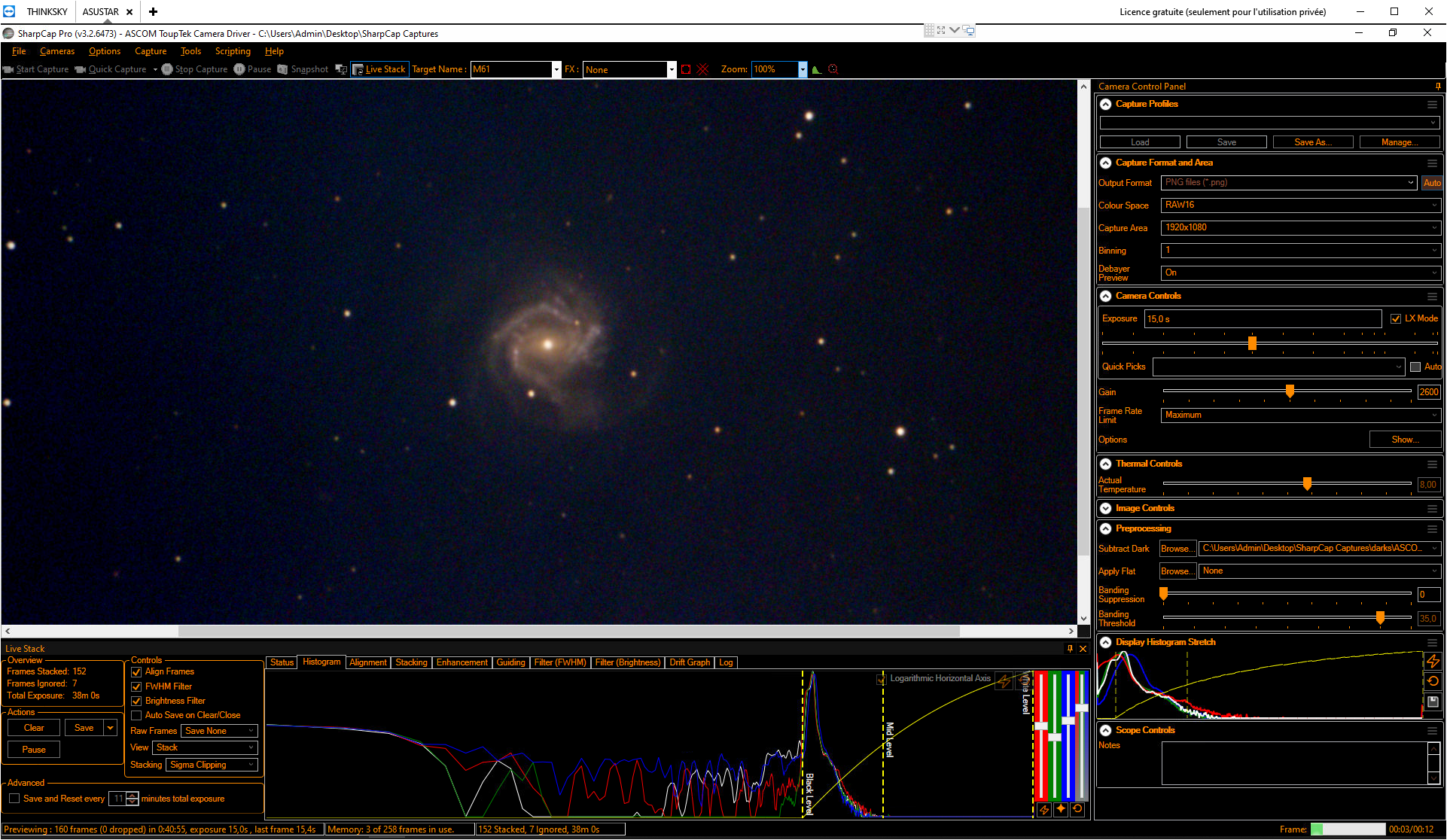Open the Preprocessing hamburger menu

pyautogui.click(x=1432, y=528)
